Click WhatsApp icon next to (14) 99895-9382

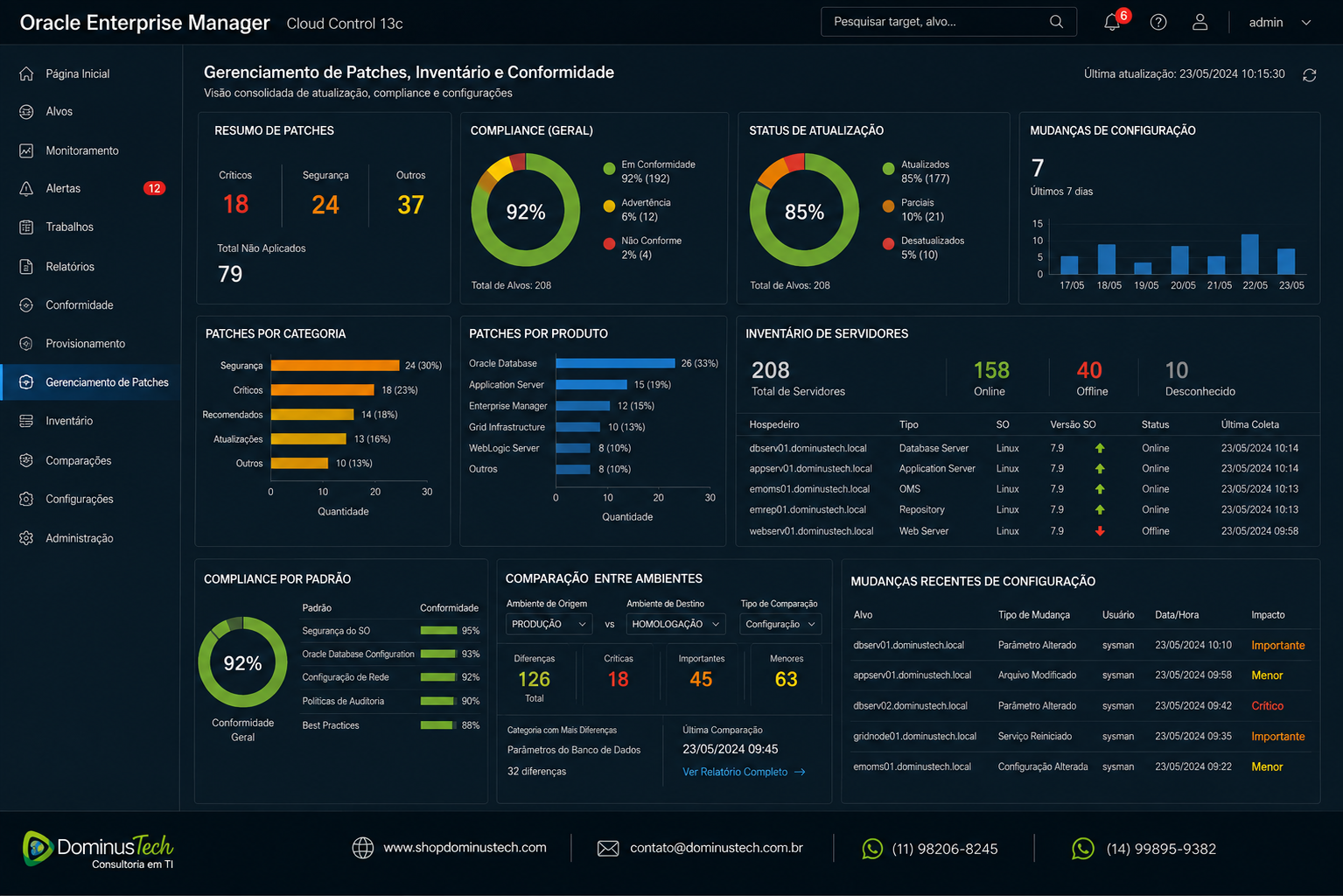click(x=1083, y=849)
